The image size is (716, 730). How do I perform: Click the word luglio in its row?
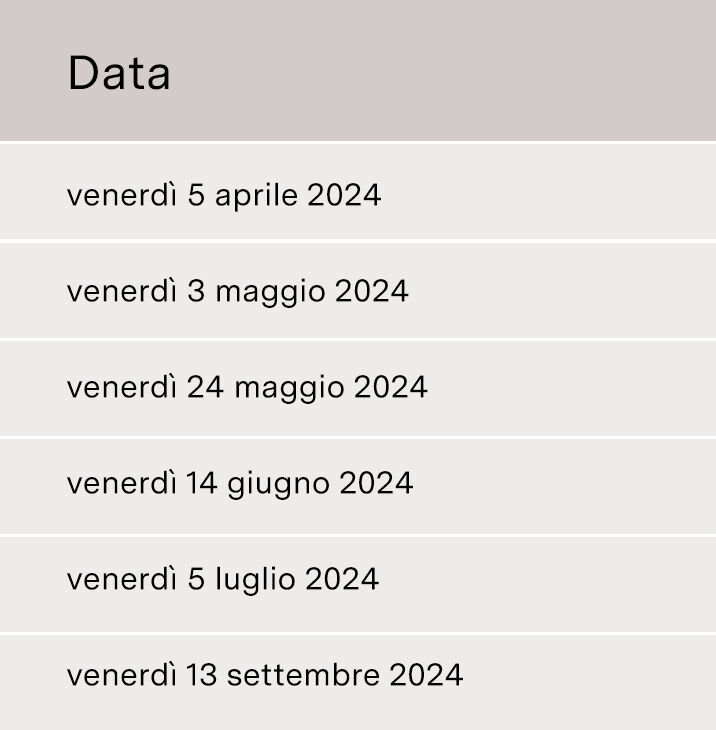pos(255,581)
